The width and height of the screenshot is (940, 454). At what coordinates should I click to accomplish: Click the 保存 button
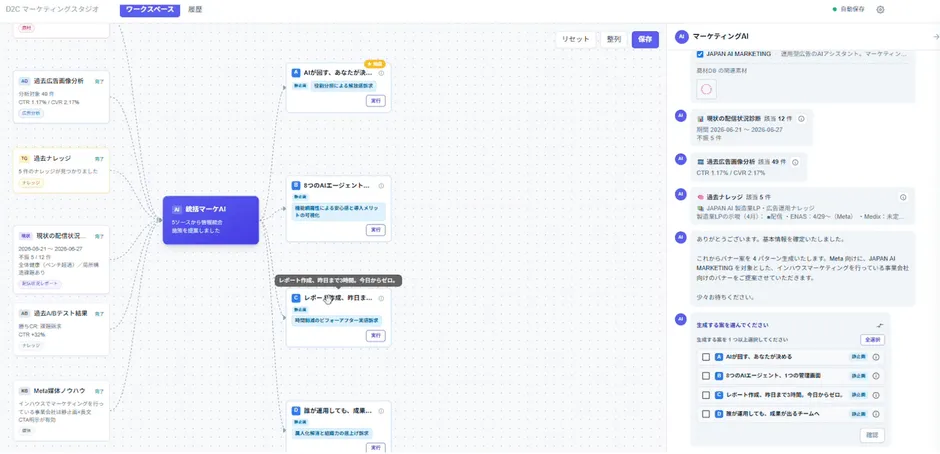(x=645, y=40)
